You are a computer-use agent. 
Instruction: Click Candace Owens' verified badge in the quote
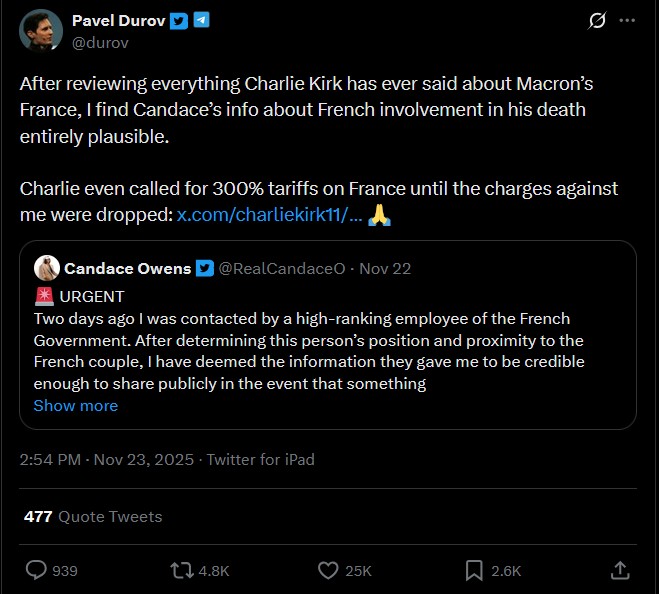tap(204, 269)
